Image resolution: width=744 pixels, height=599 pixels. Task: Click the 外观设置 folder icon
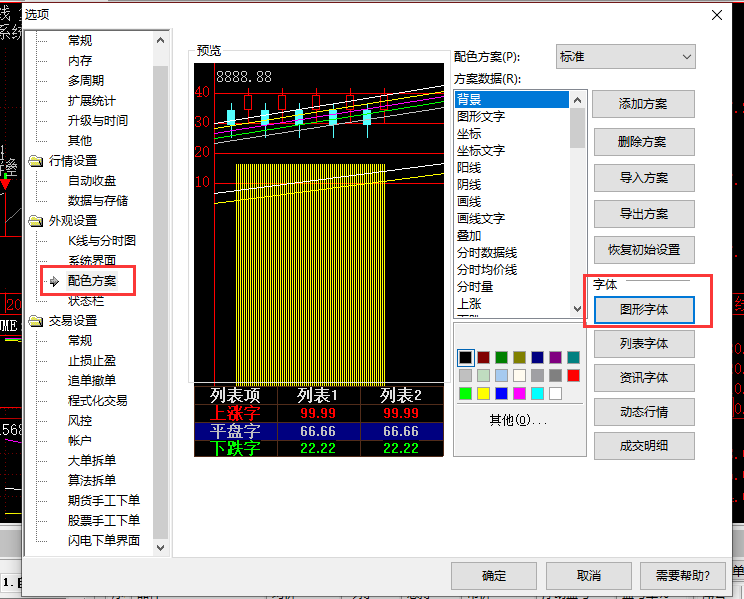(36, 221)
